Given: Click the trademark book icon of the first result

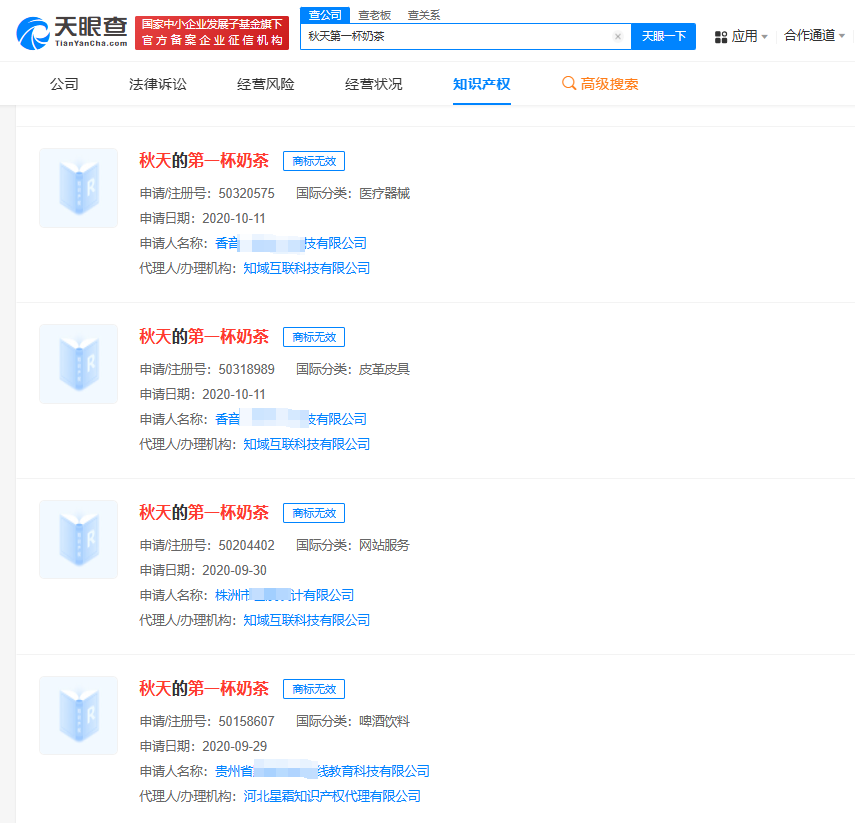Looking at the screenshot, I should [x=78, y=188].
